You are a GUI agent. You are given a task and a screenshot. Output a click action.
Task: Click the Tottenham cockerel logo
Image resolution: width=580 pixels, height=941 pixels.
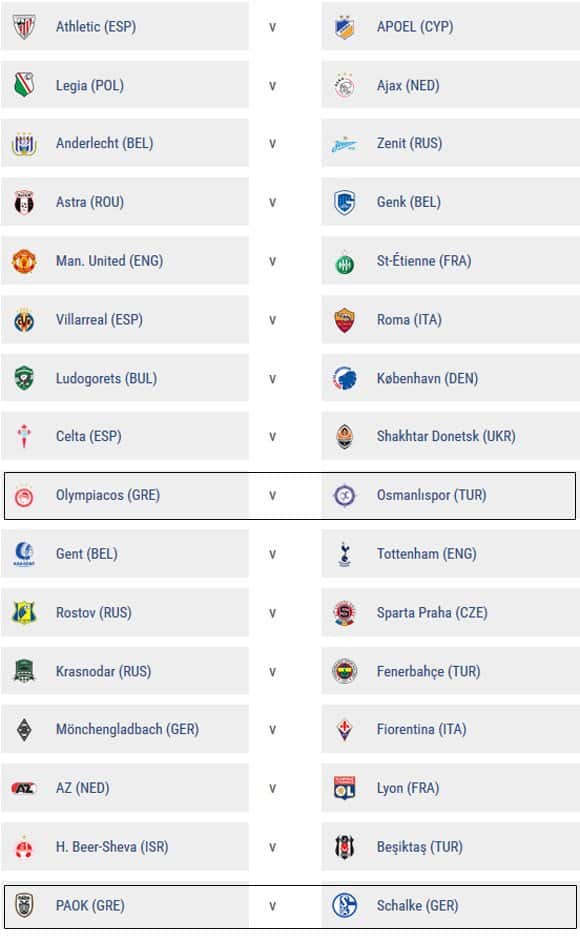(345, 554)
